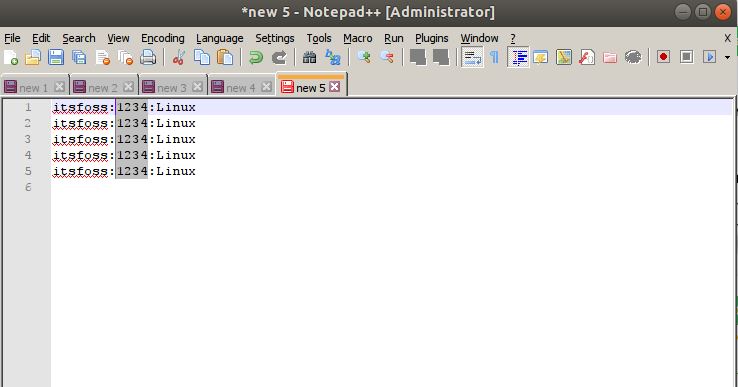Switch to the new 3 tab
The width and height of the screenshot is (738, 387).
171,88
